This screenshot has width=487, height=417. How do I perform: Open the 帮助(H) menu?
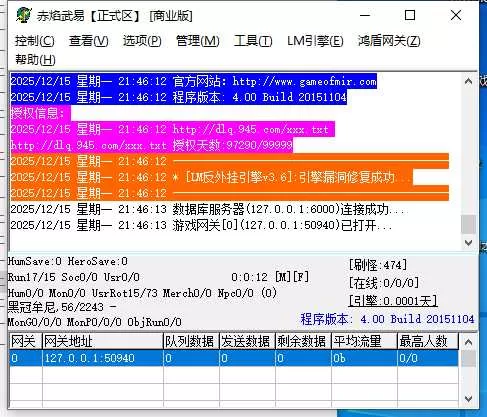[x=35, y=60]
